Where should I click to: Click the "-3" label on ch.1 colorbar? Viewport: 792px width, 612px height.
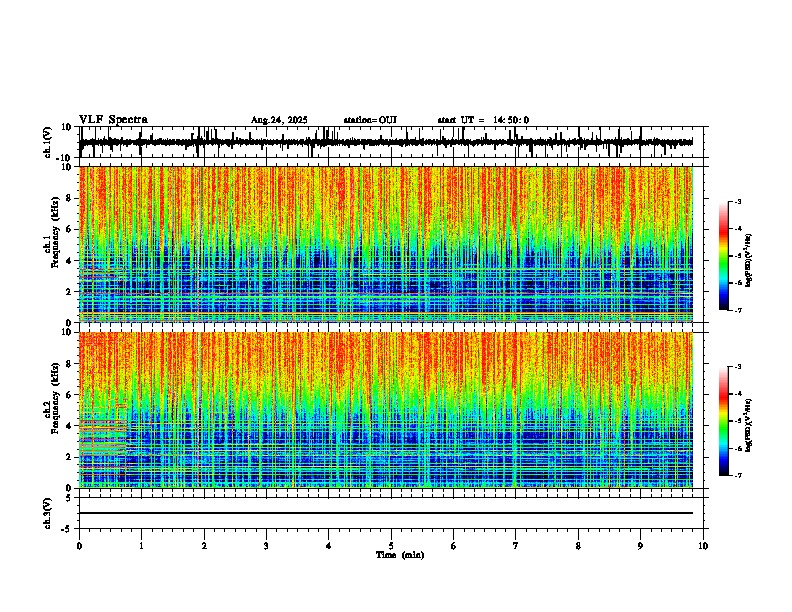point(737,202)
